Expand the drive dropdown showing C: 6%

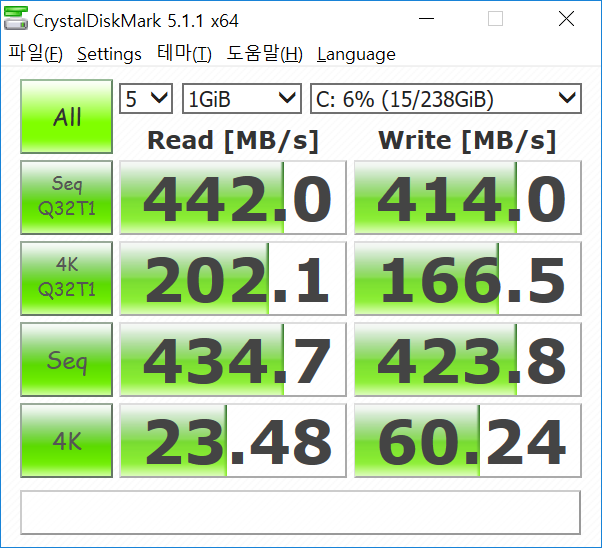446,98
